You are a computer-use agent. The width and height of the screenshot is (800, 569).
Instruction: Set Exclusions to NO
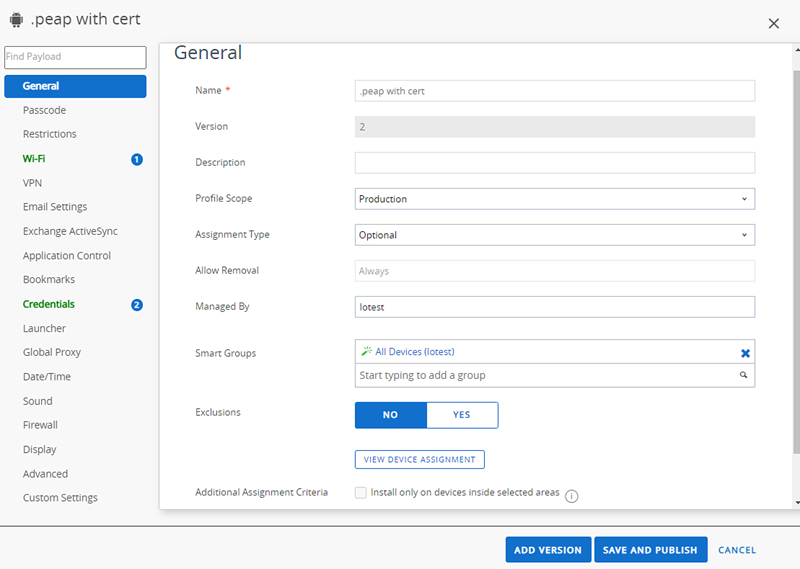(391, 415)
